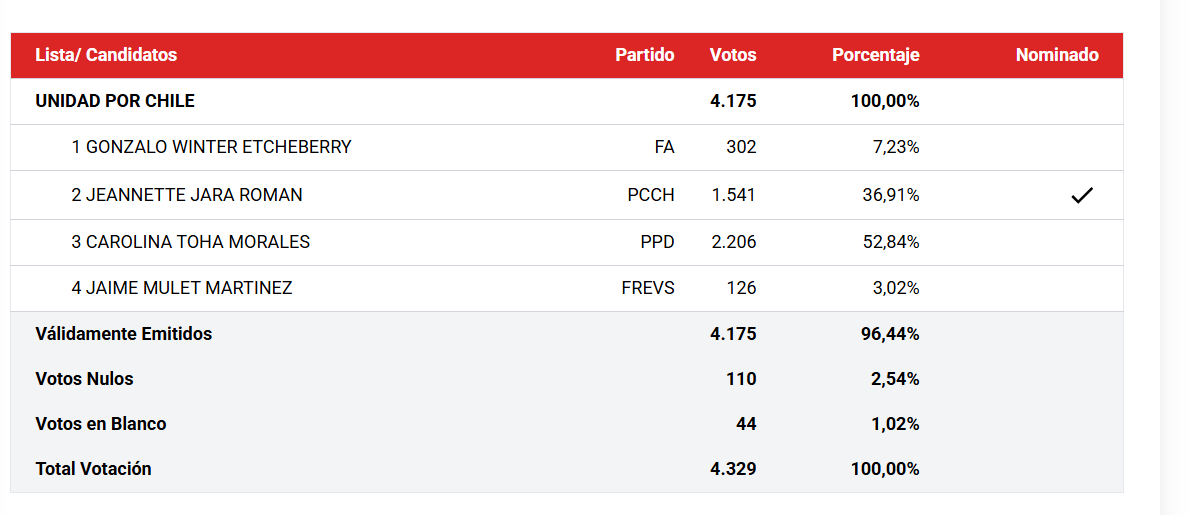Click candidate Gonzalo Winter Etcheberry
The width and height of the screenshot is (1189, 515).
click(212, 147)
